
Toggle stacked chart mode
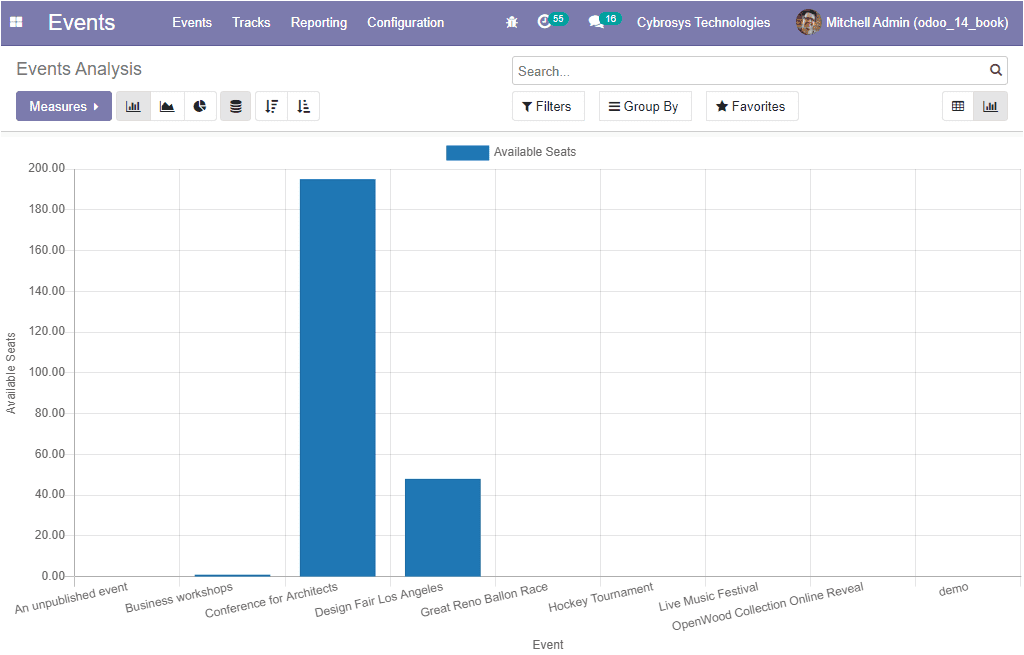pyautogui.click(x=236, y=106)
